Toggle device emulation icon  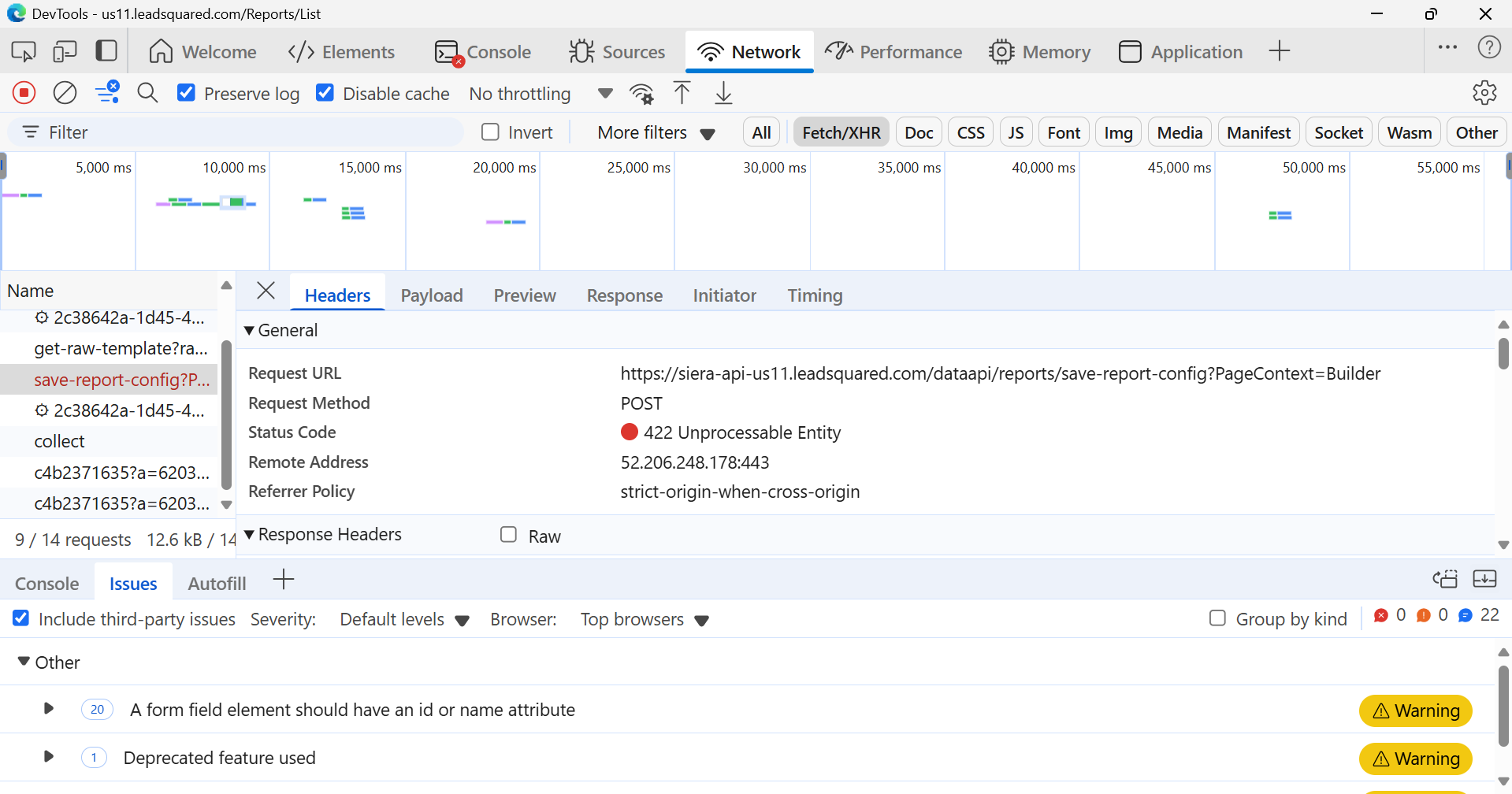[x=65, y=52]
